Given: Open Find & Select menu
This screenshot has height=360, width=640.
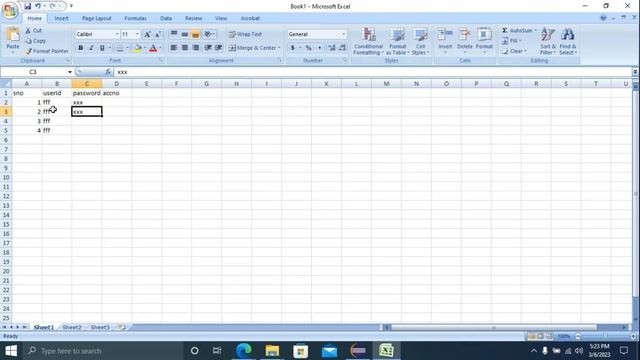Looking at the screenshot, I should [568, 41].
